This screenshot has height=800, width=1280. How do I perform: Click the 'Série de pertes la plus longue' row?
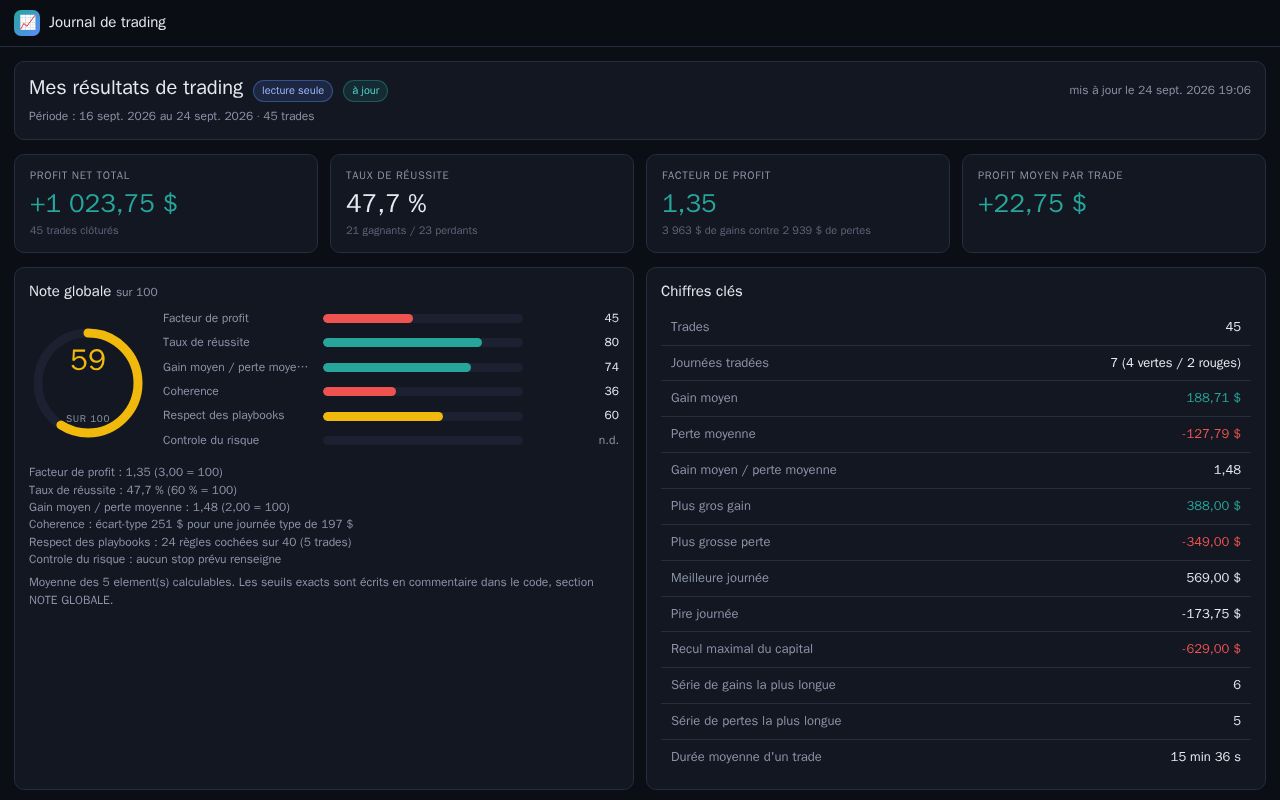pyautogui.click(x=956, y=721)
